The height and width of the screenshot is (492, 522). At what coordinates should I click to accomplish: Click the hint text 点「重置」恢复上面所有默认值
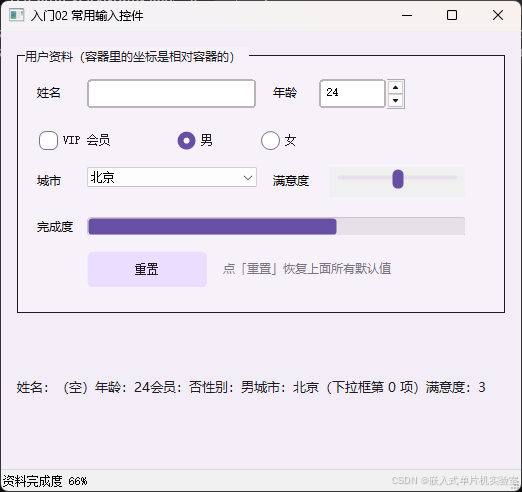[307, 268]
